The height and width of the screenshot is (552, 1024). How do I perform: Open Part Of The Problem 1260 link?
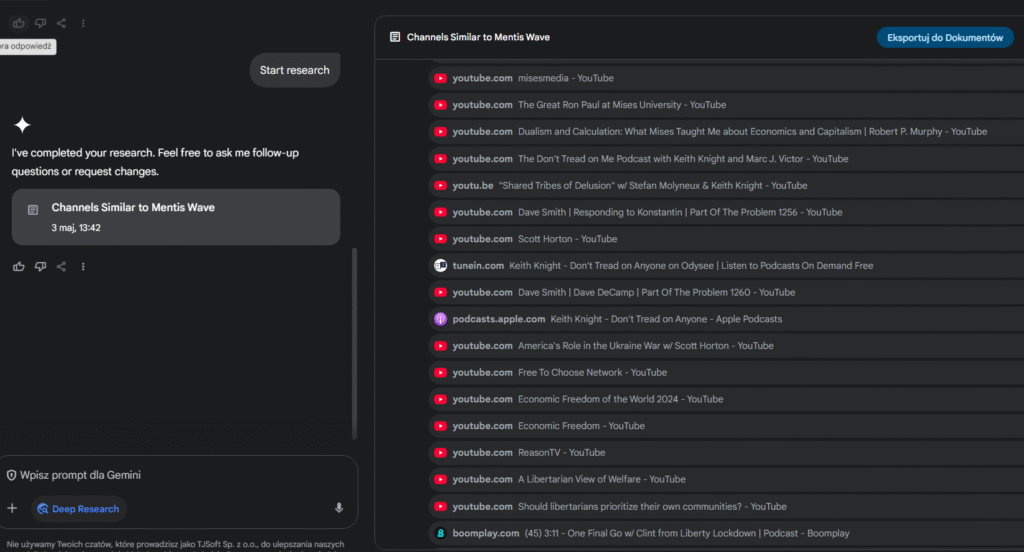coord(726,293)
